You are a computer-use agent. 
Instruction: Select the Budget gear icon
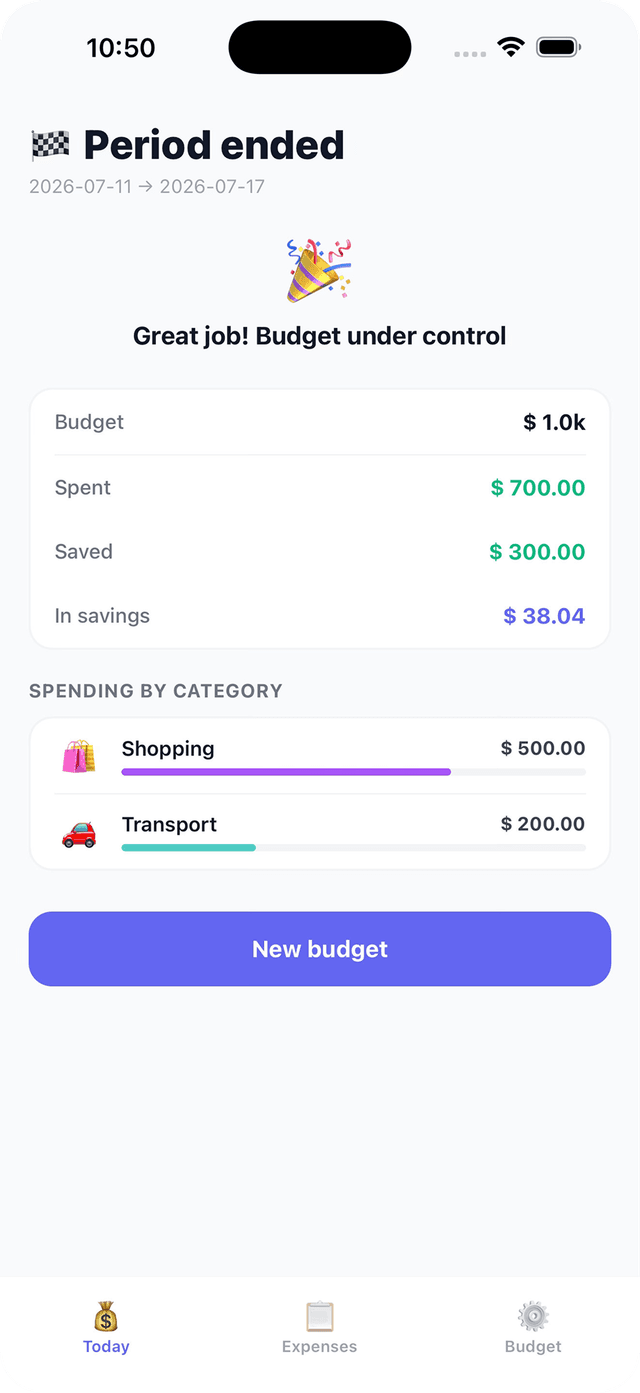click(533, 1316)
